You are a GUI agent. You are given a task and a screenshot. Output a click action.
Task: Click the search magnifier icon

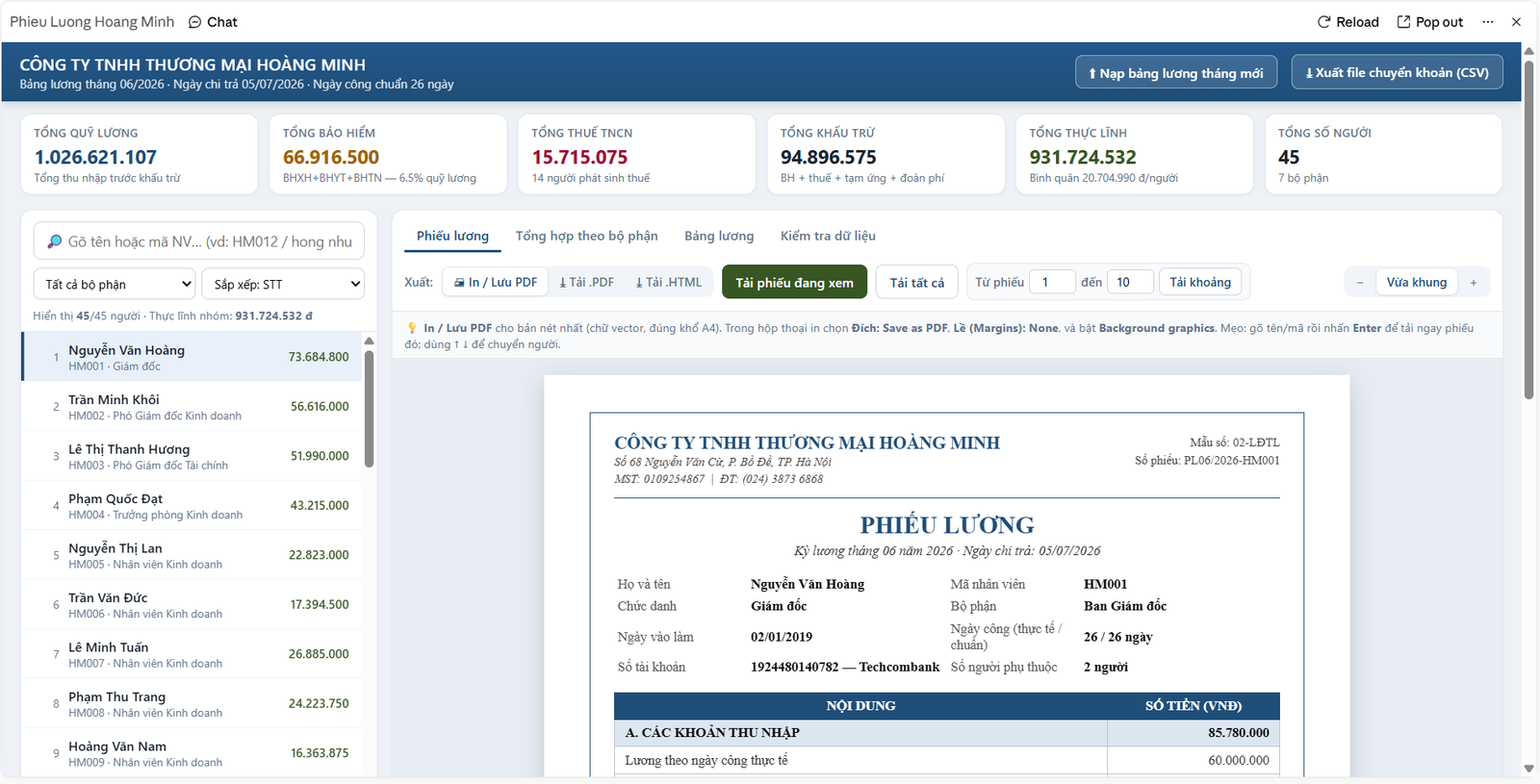[54, 241]
